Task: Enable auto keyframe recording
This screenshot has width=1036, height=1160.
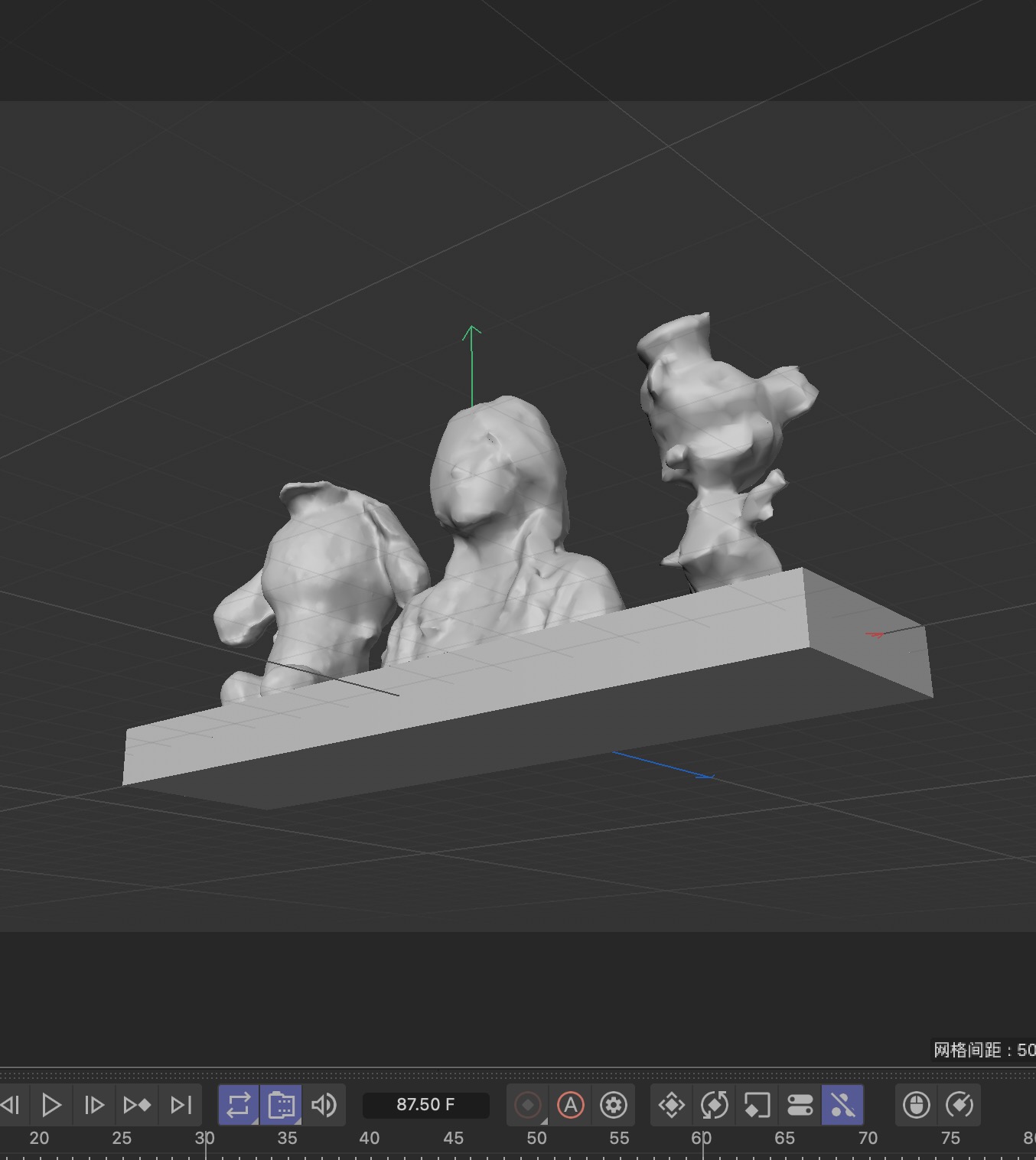Action: point(528,1105)
